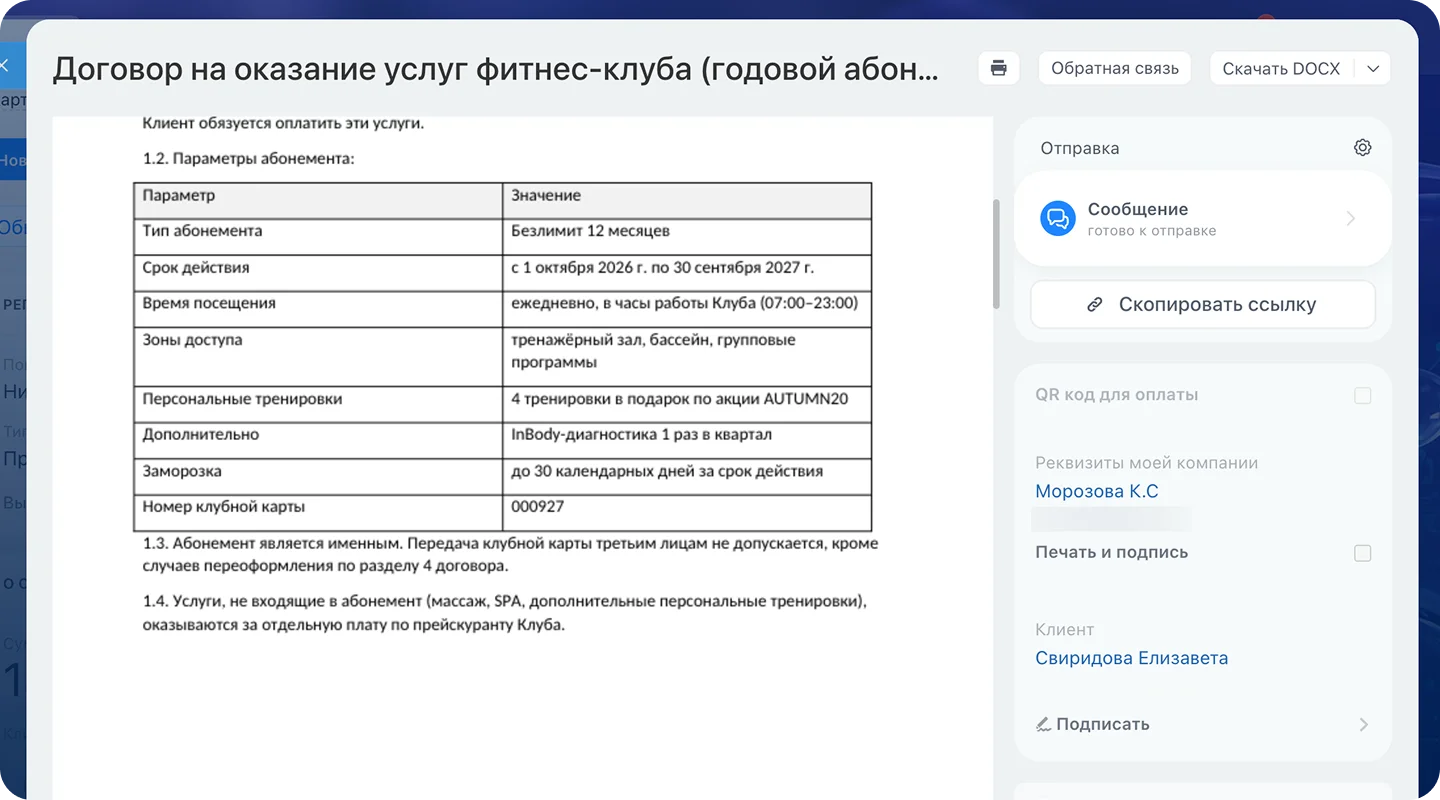Expand the Подписать row chevron

point(1363,724)
